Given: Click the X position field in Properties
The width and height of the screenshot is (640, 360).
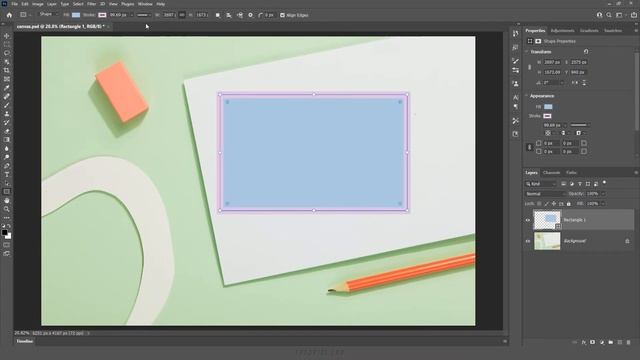Looking at the screenshot, I should pyautogui.click(x=578, y=62).
